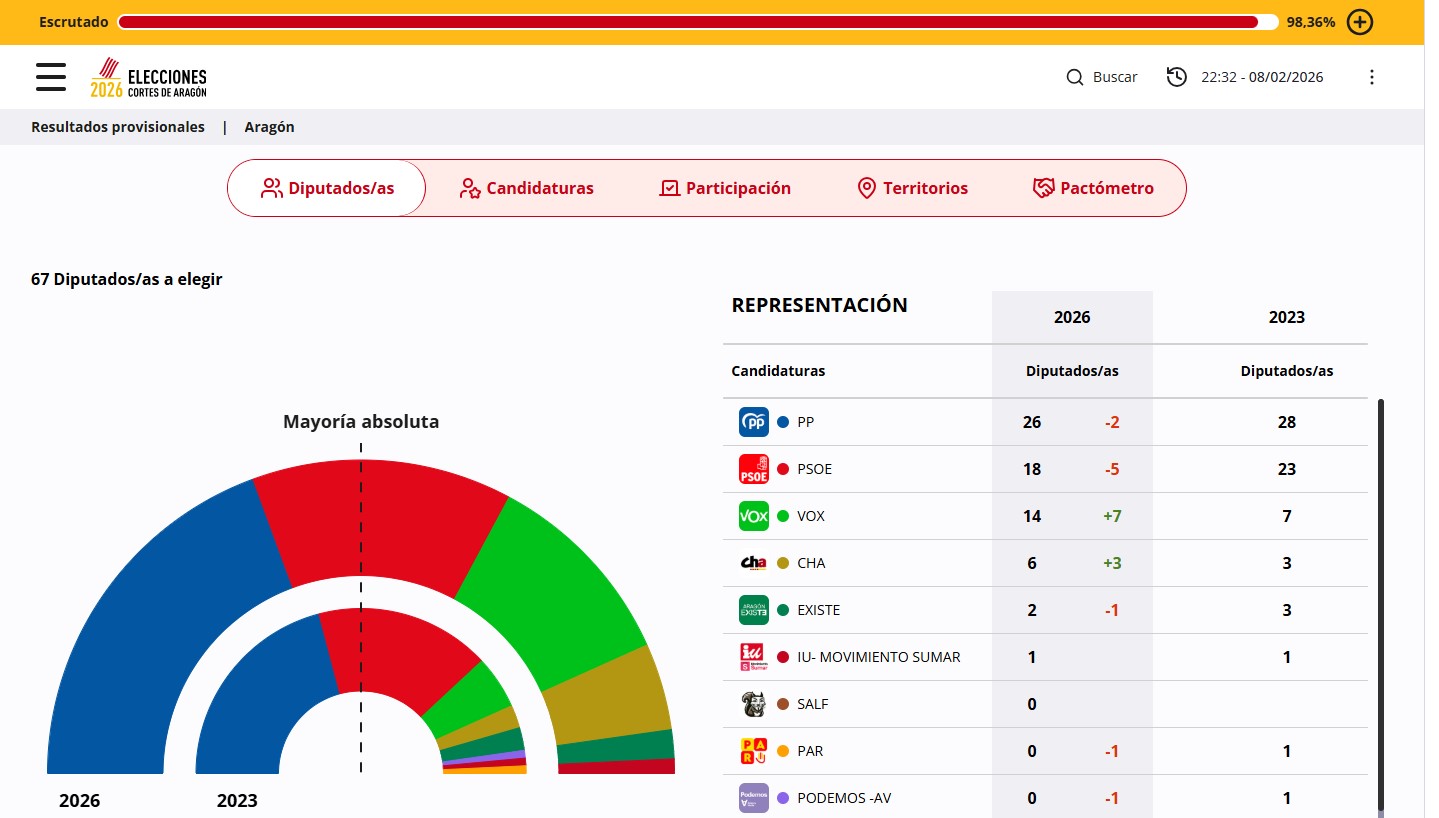Image resolution: width=1439 pixels, height=818 pixels.
Task: Switch to the Candidaturas tab
Action: click(526, 188)
